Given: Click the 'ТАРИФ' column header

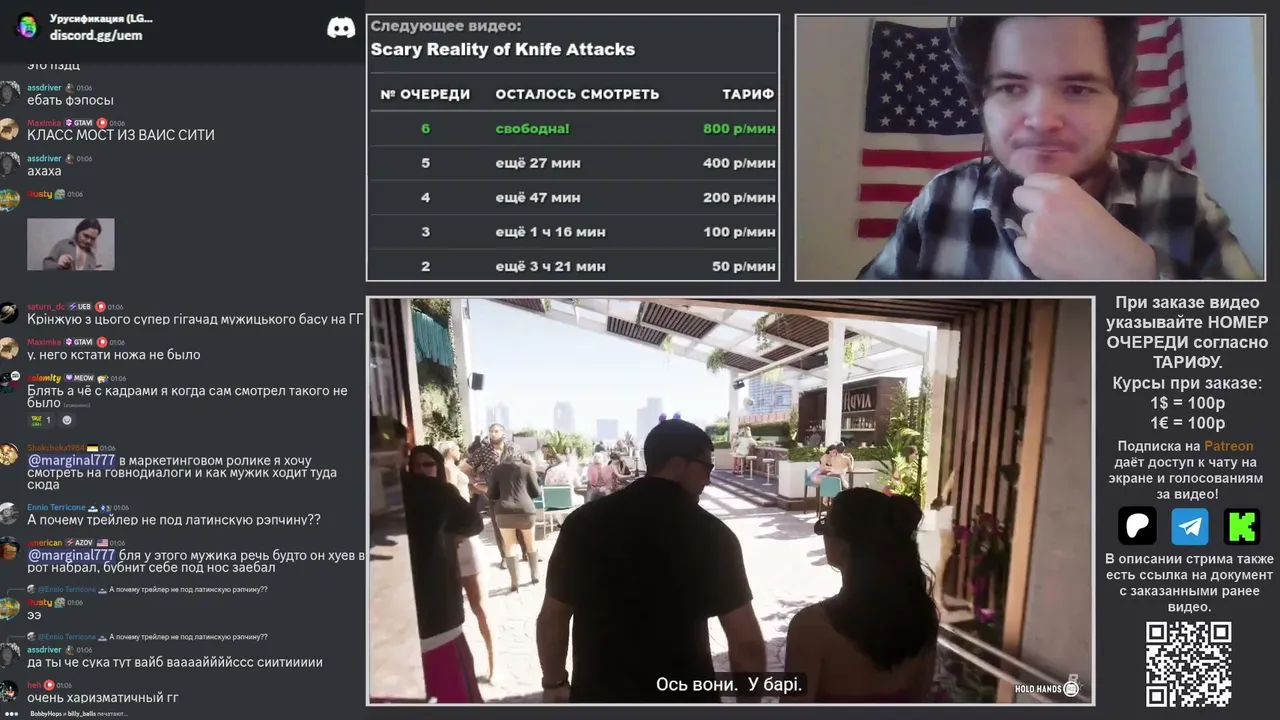Looking at the screenshot, I should [748, 94].
